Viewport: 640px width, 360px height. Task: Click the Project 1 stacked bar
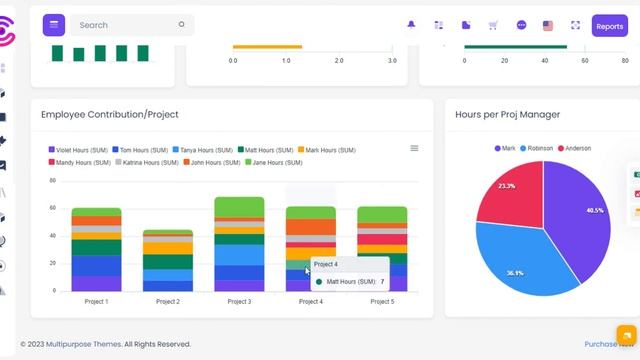tap(96, 249)
